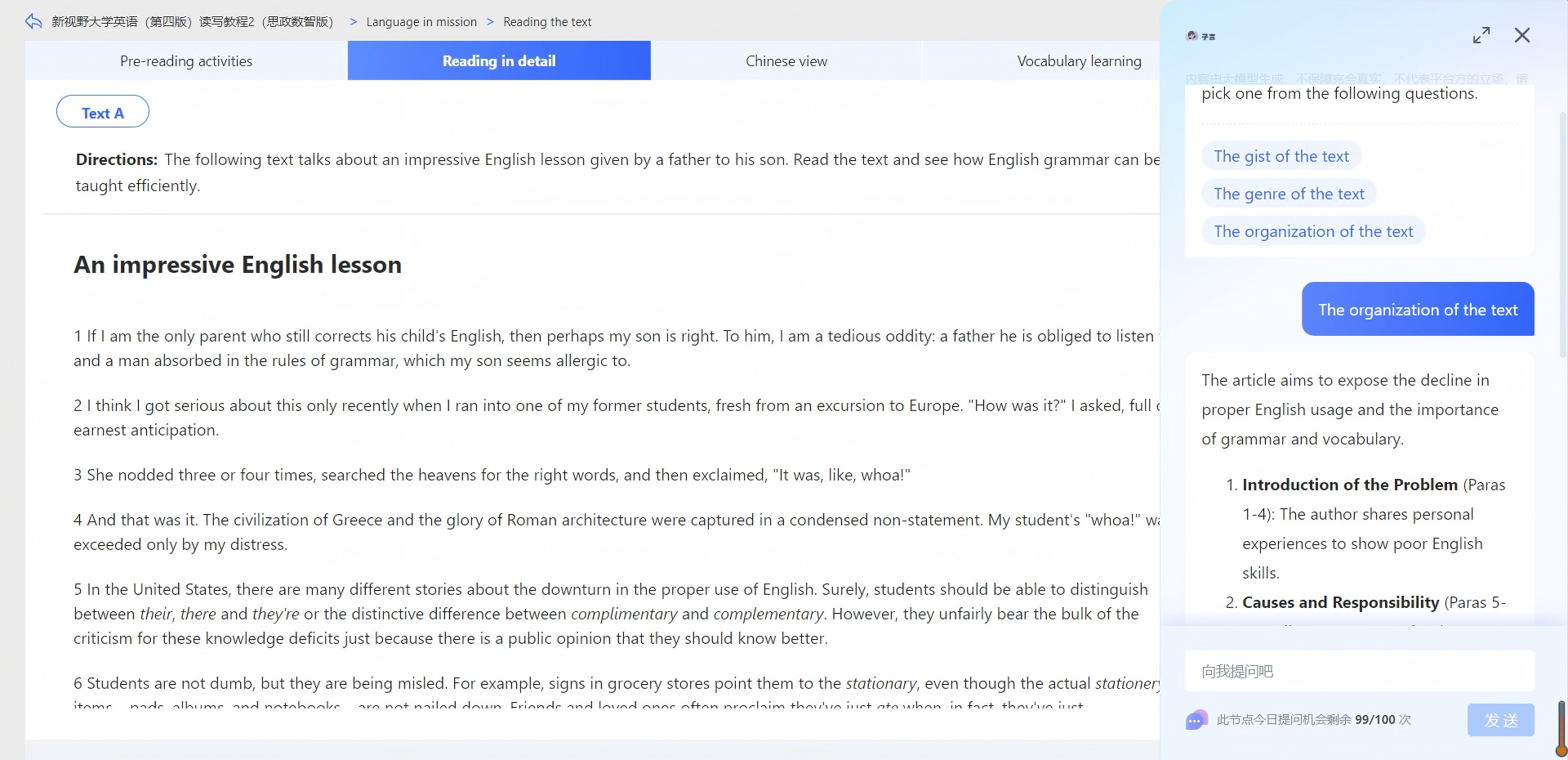Screen dimensions: 1568x760
Task: Click the assistant avatar icon in chat header
Action: pyautogui.click(x=1192, y=36)
